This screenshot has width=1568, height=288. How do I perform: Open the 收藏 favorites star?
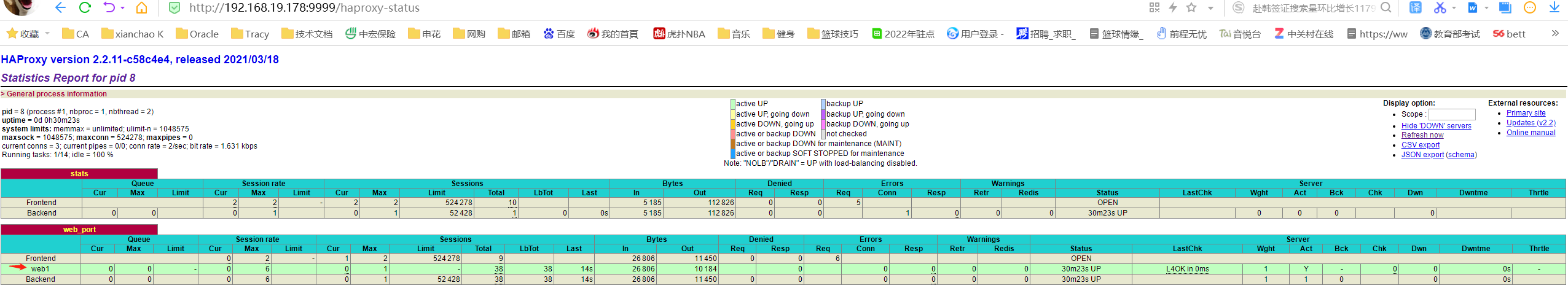pyautogui.click(x=12, y=33)
